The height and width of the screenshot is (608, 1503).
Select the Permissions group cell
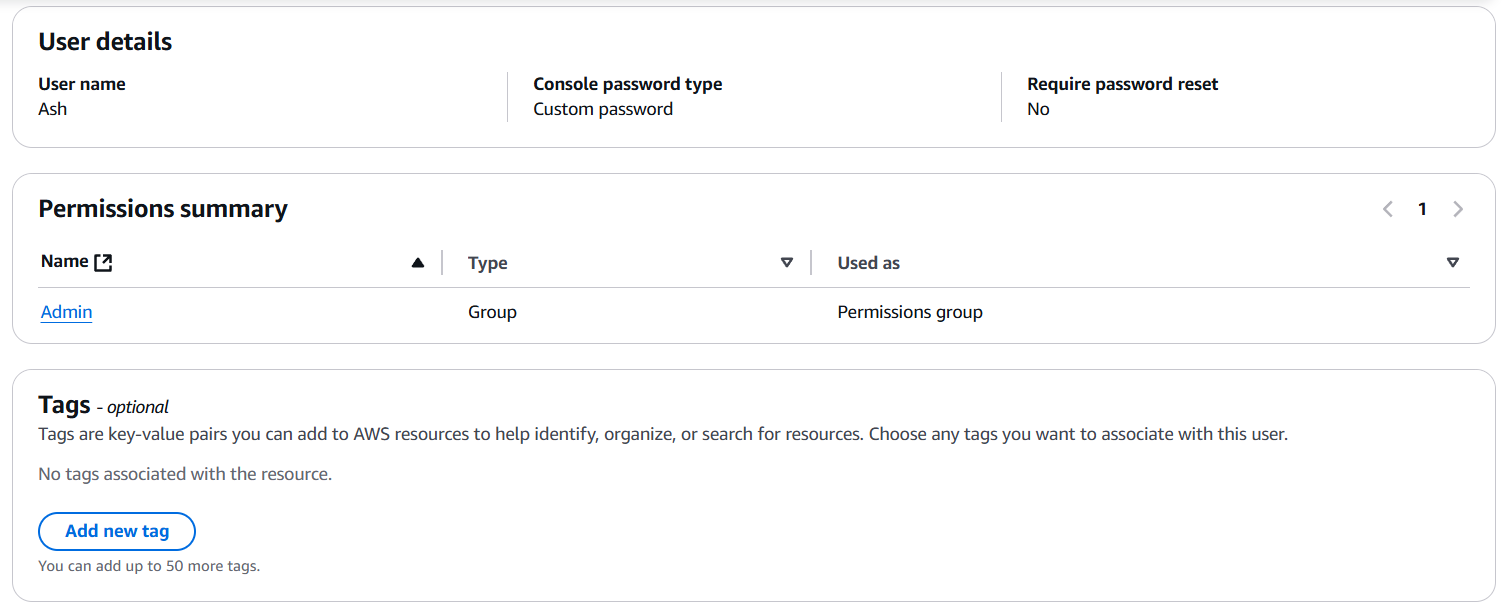(910, 312)
